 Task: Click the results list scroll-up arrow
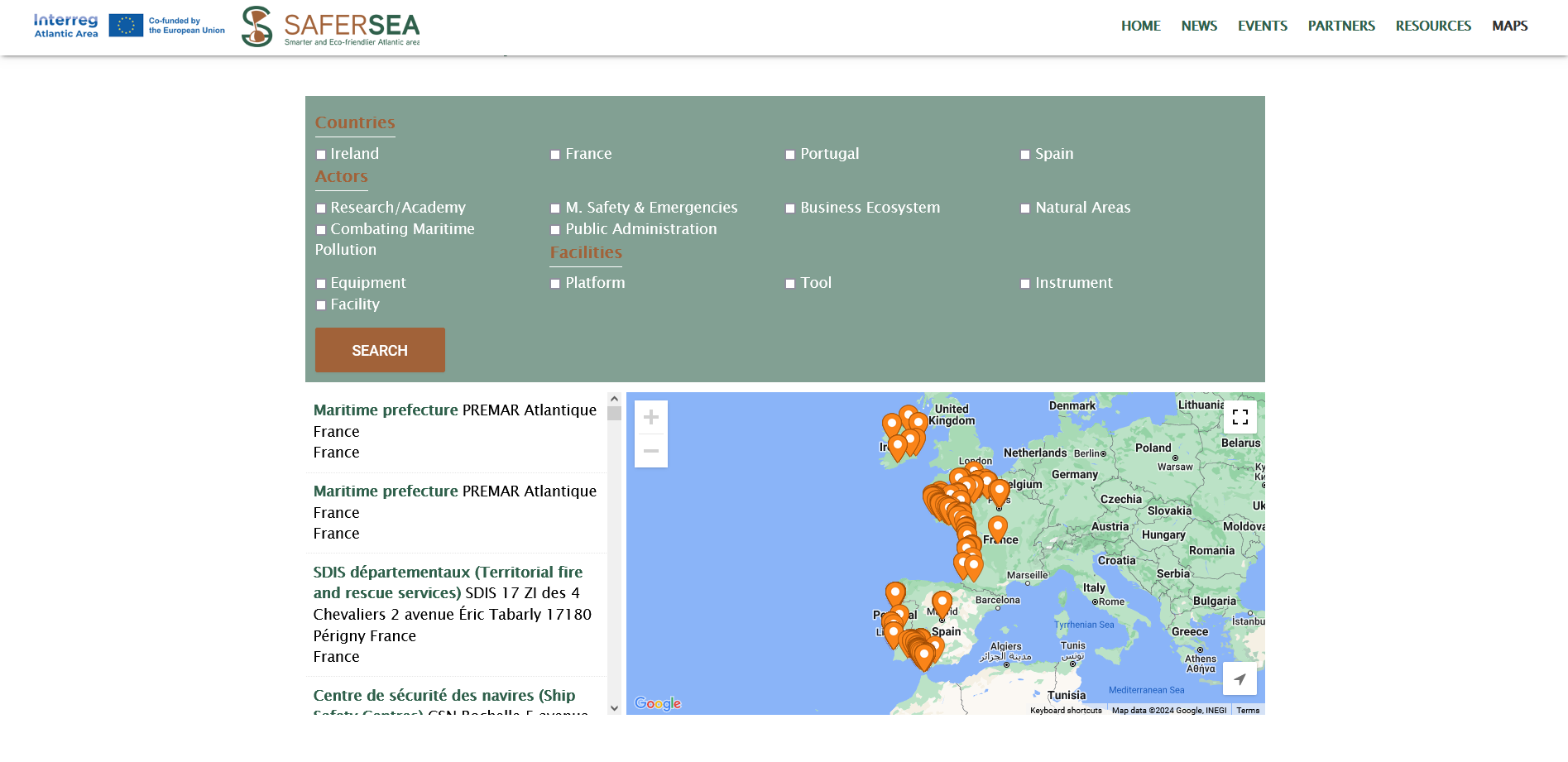[x=614, y=399]
